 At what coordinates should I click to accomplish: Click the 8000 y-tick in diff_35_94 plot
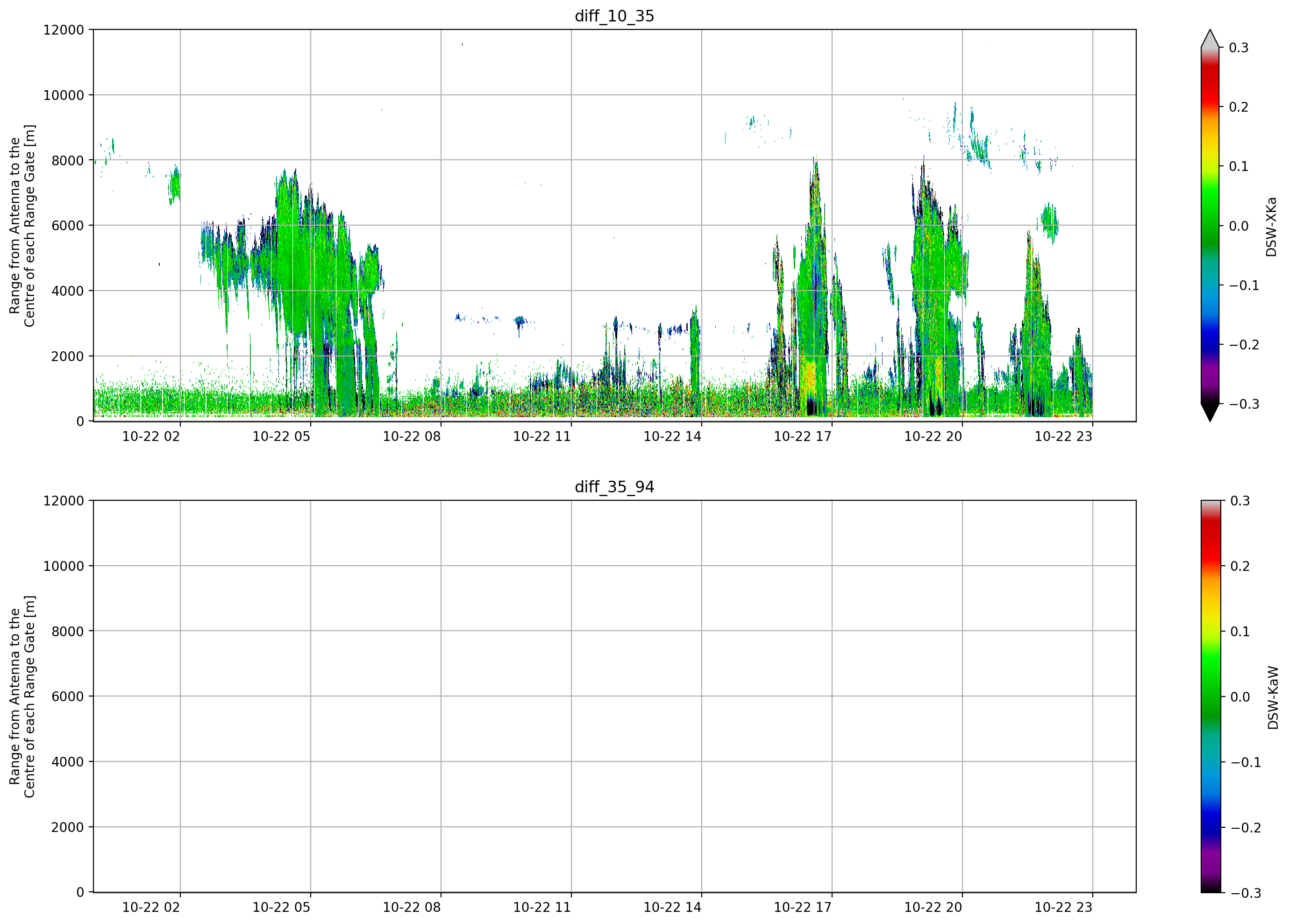coord(68,632)
